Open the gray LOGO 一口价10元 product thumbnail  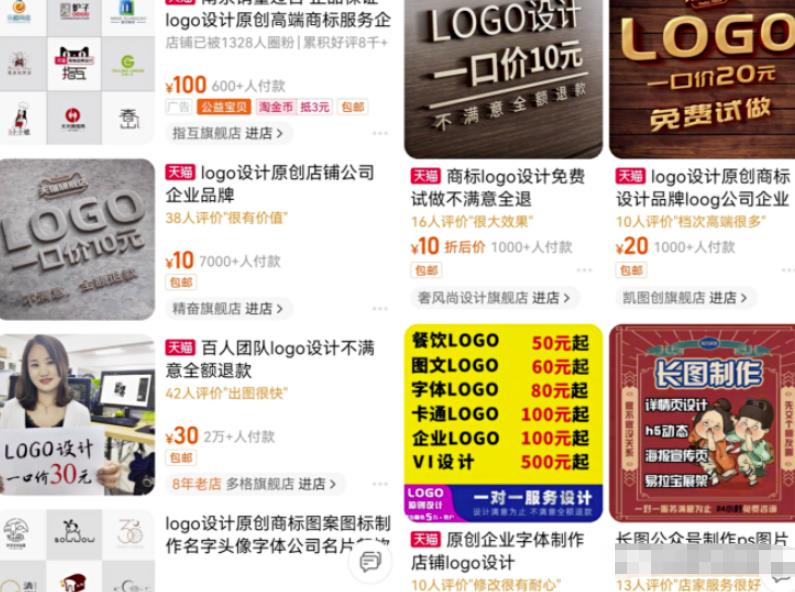point(77,239)
